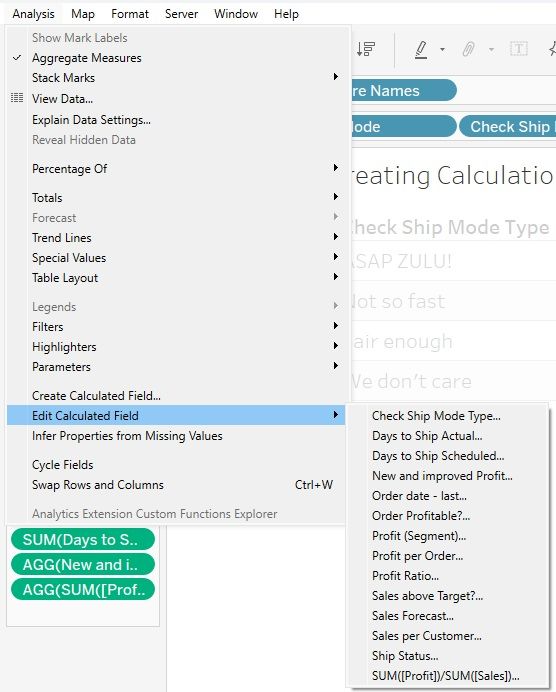The image size is (556, 692).
Task: Open the paperclip icon dropdown arrow
Action: tap(491, 49)
